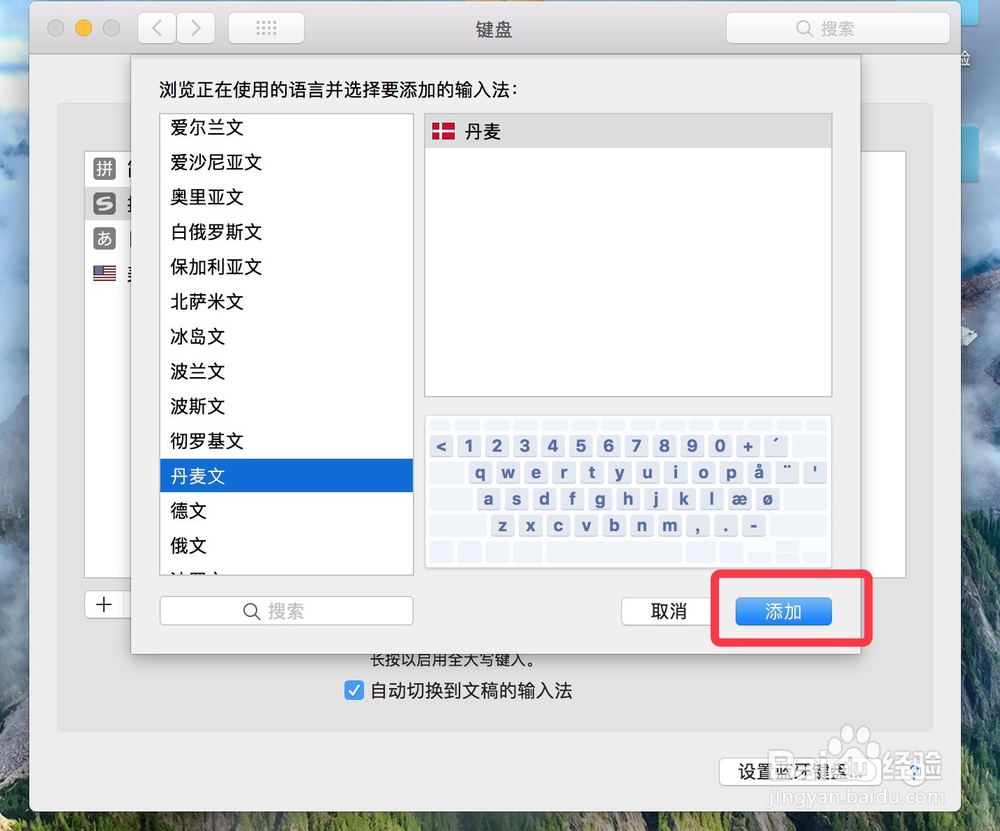Click the 添加 button
This screenshot has width=1000, height=831.
(x=783, y=612)
